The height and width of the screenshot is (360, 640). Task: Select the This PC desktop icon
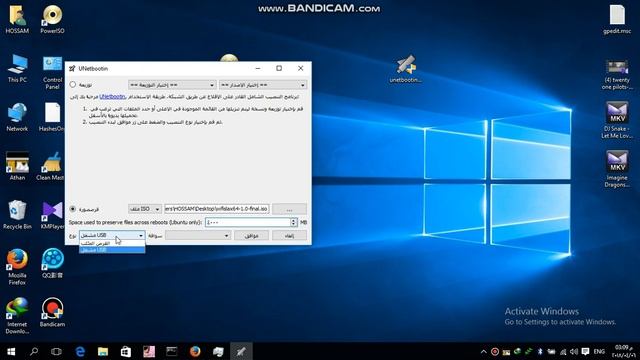tap(17, 68)
